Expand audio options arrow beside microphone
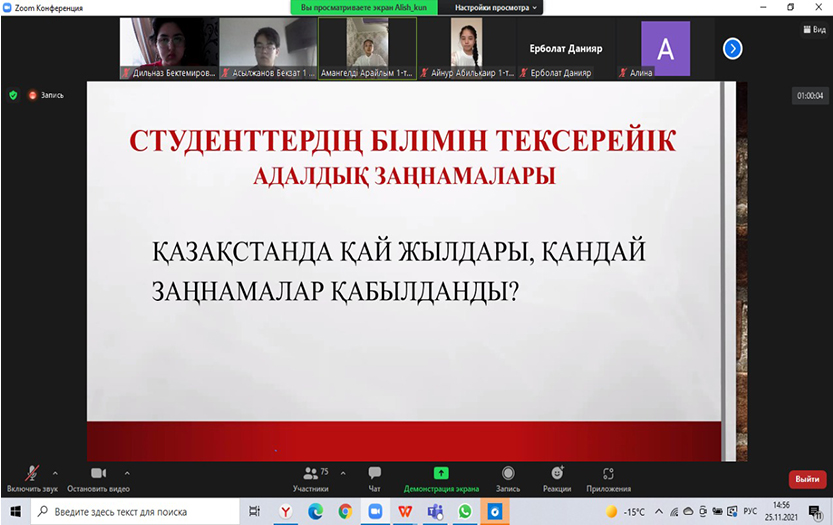Screen dimensions: 833x525 coord(55,472)
